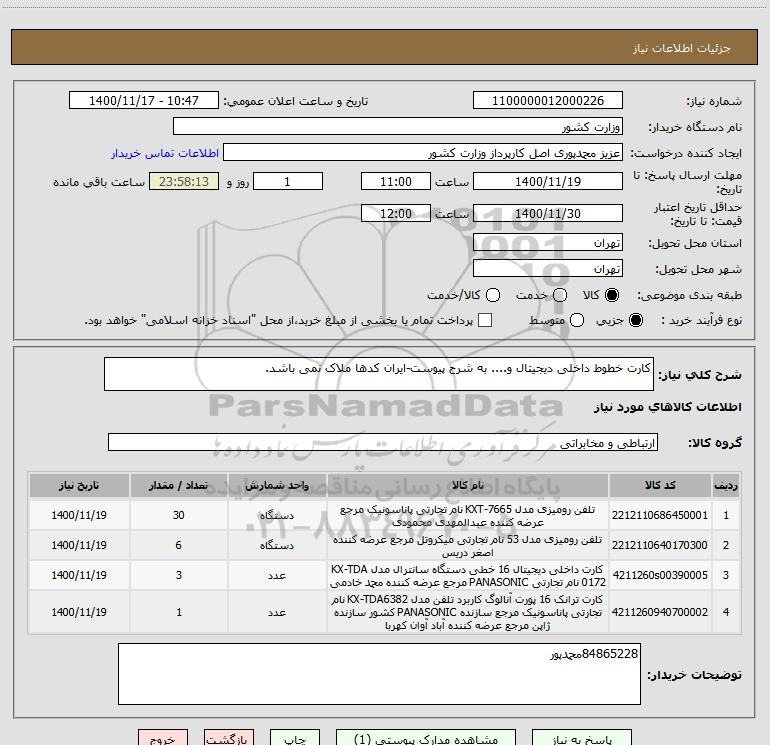Click the buyer organization field وزارت کشور
770x745 pixels.
[398, 126]
